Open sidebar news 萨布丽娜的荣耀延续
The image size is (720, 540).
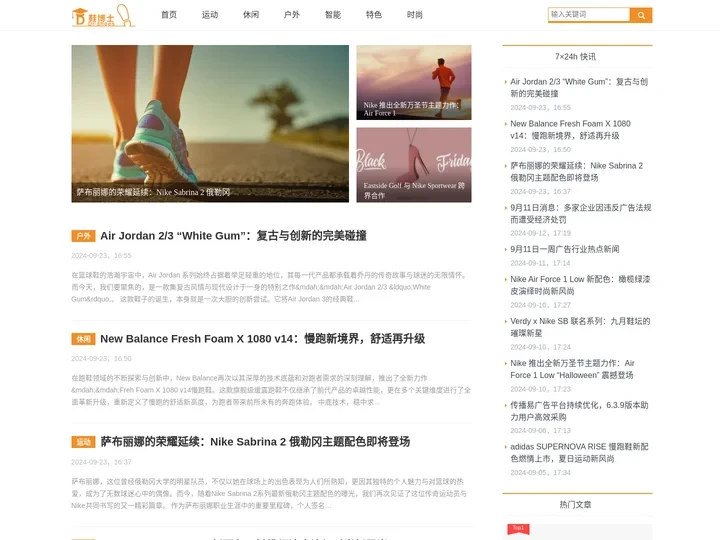tap(576, 171)
